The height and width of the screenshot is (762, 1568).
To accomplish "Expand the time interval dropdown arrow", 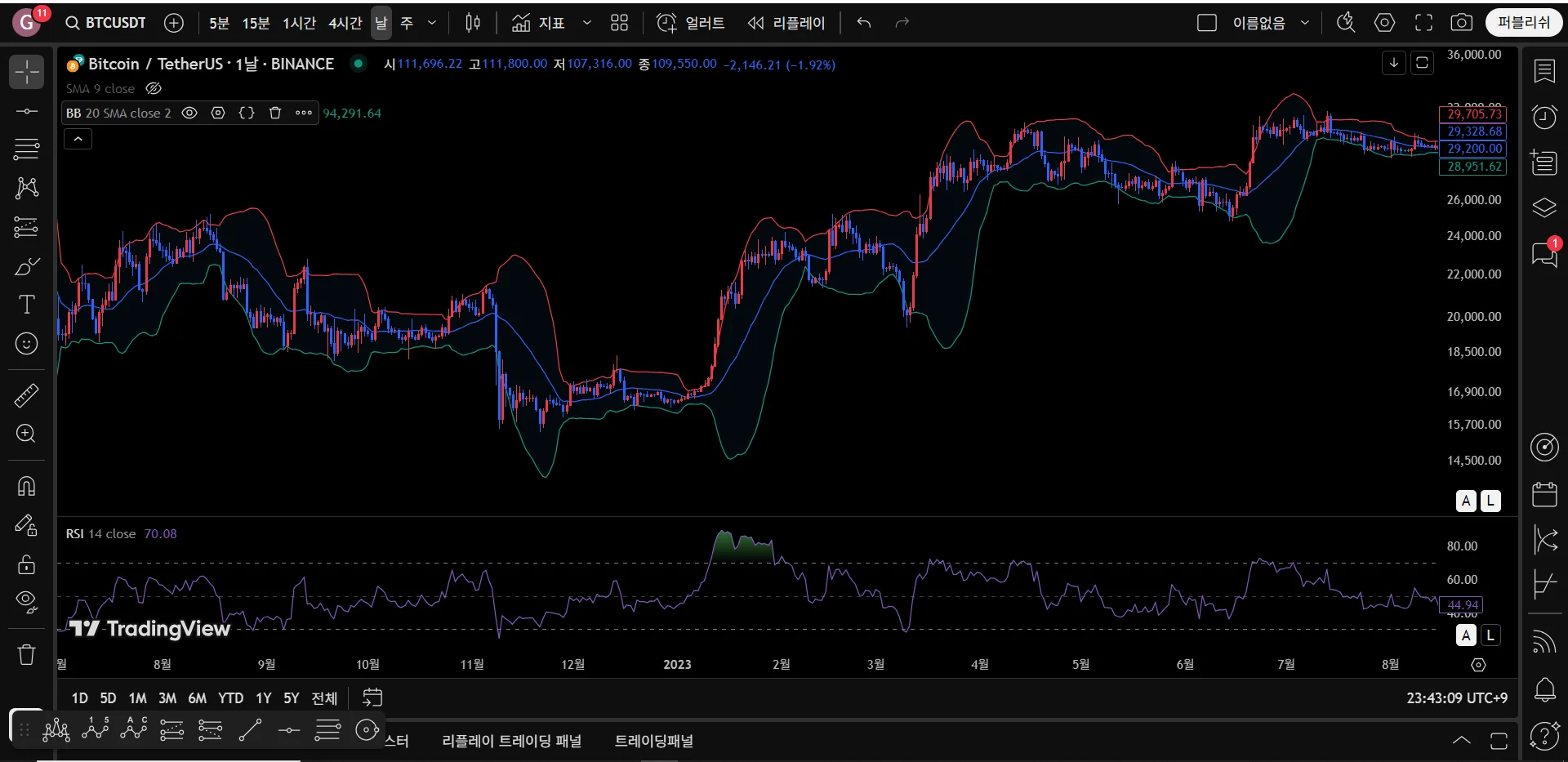I will [x=432, y=23].
